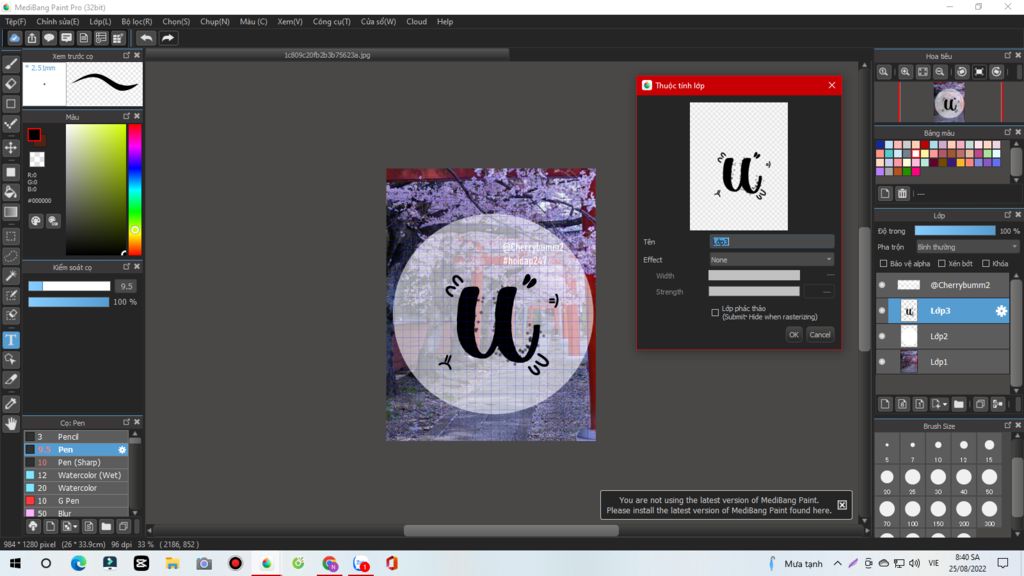Zoom in using navigator magnifier plus
This screenshot has width=1024, height=576.
pyautogui.click(x=905, y=72)
